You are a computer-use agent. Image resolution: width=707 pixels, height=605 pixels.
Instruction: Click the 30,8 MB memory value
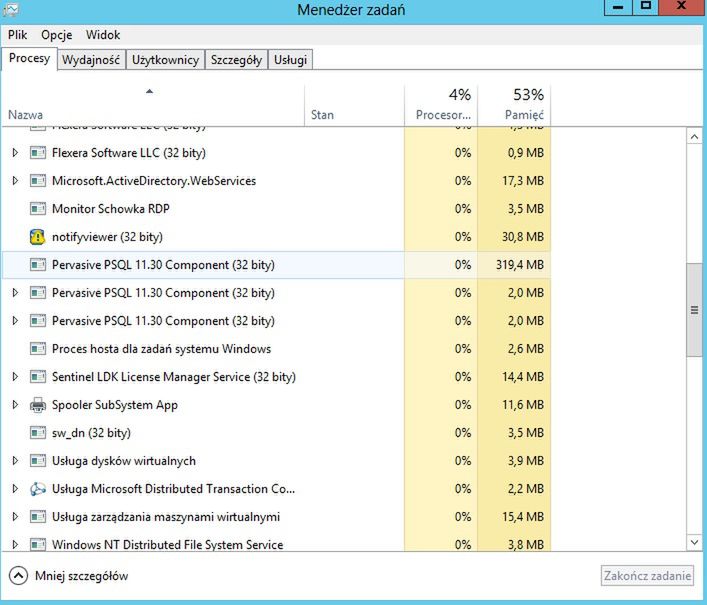pos(523,237)
